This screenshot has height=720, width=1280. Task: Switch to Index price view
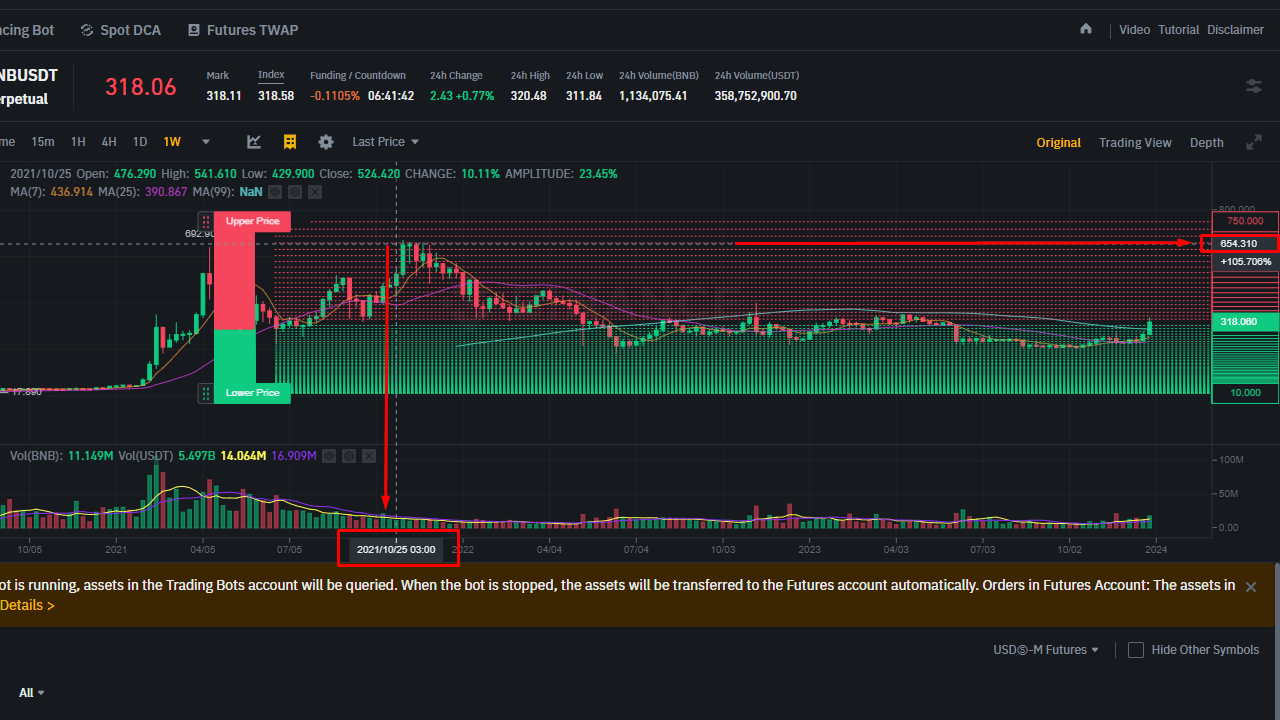tap(271, 76)
